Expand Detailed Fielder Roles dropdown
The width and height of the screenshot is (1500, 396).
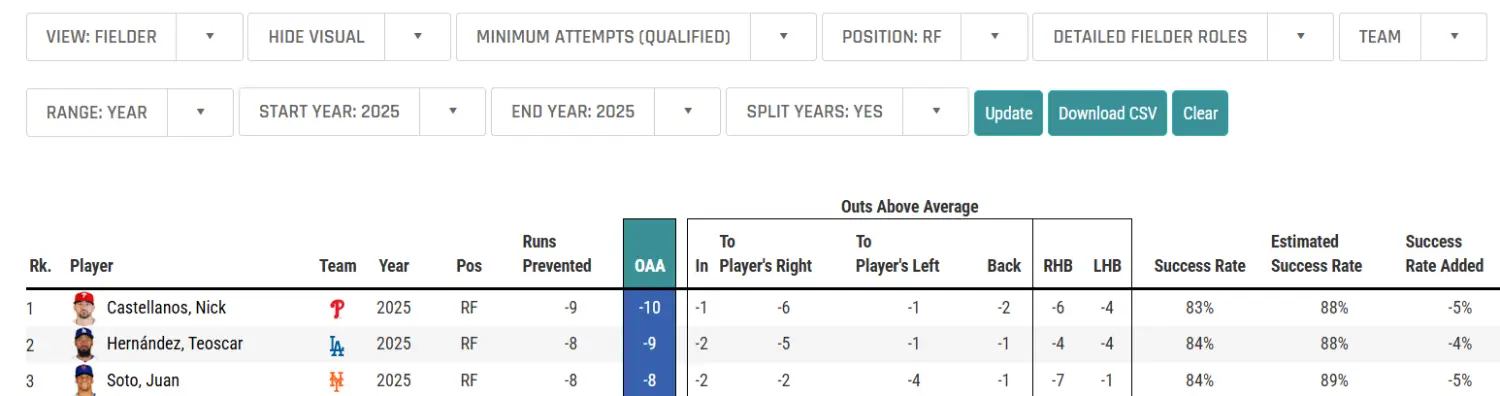pyautogui.click(x=1300, y=37)
